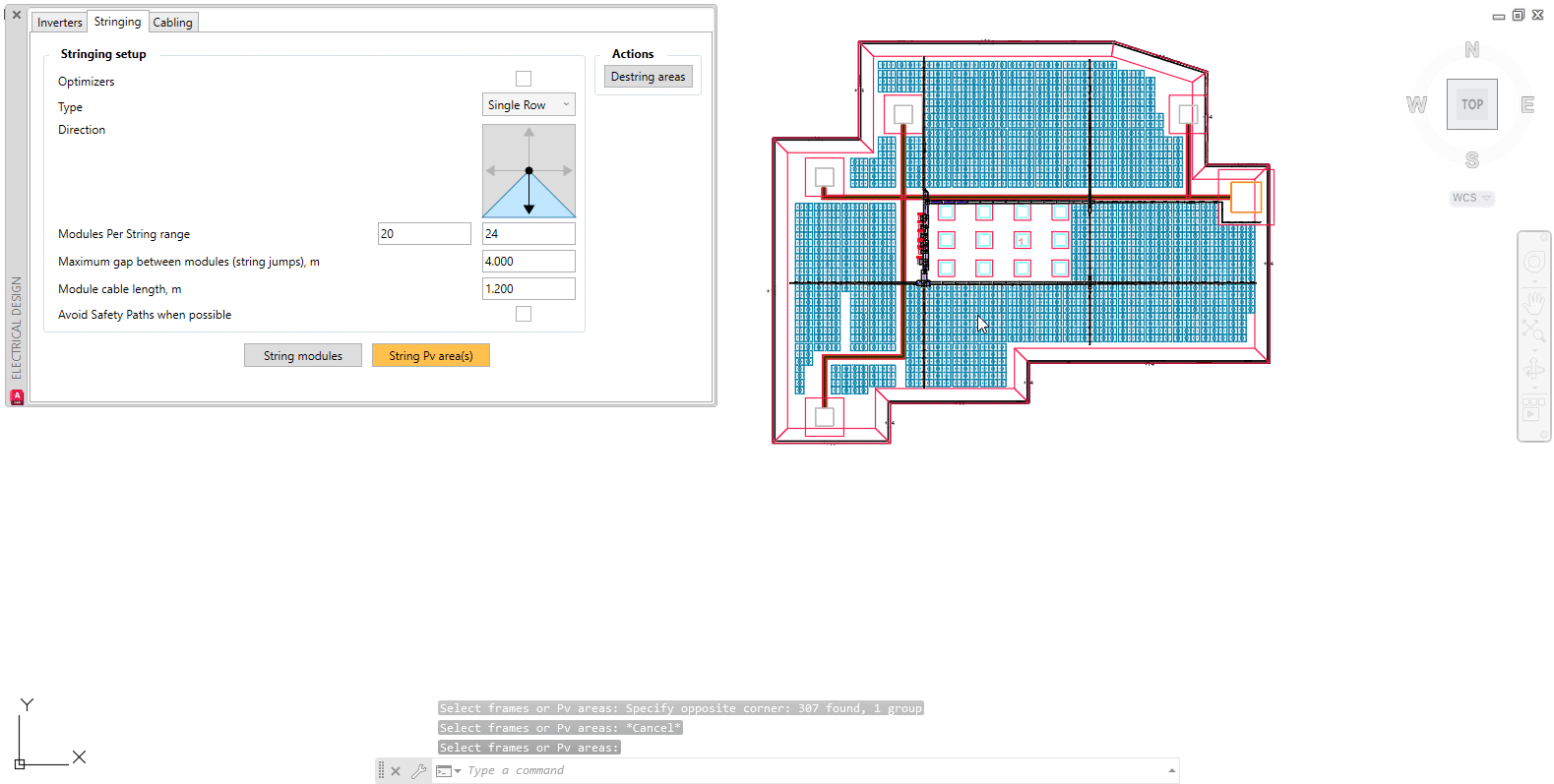
Task: Click the red Autodesk icon on palette
Action: (17, 396)
